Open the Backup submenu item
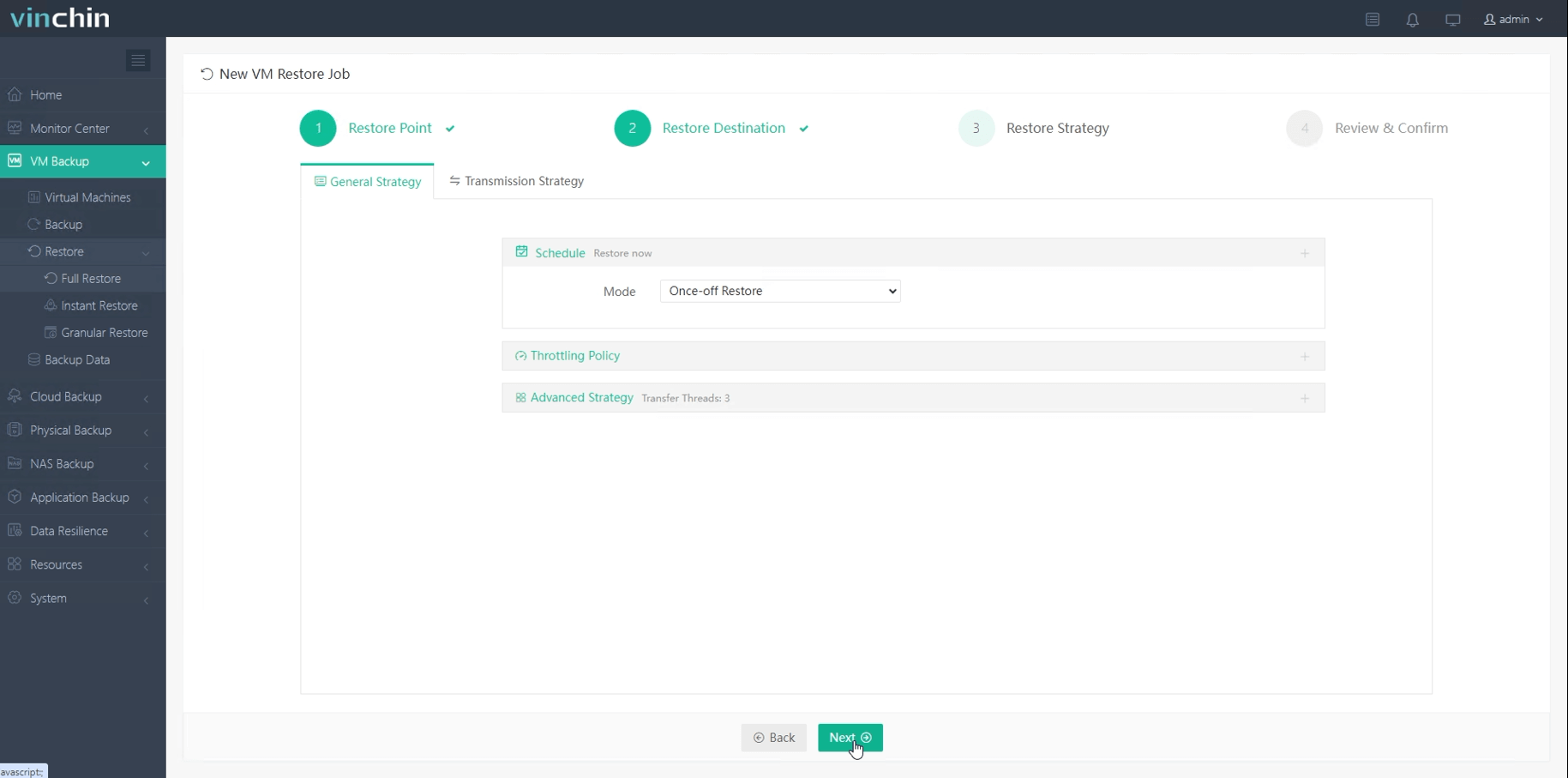 [63, 225]
